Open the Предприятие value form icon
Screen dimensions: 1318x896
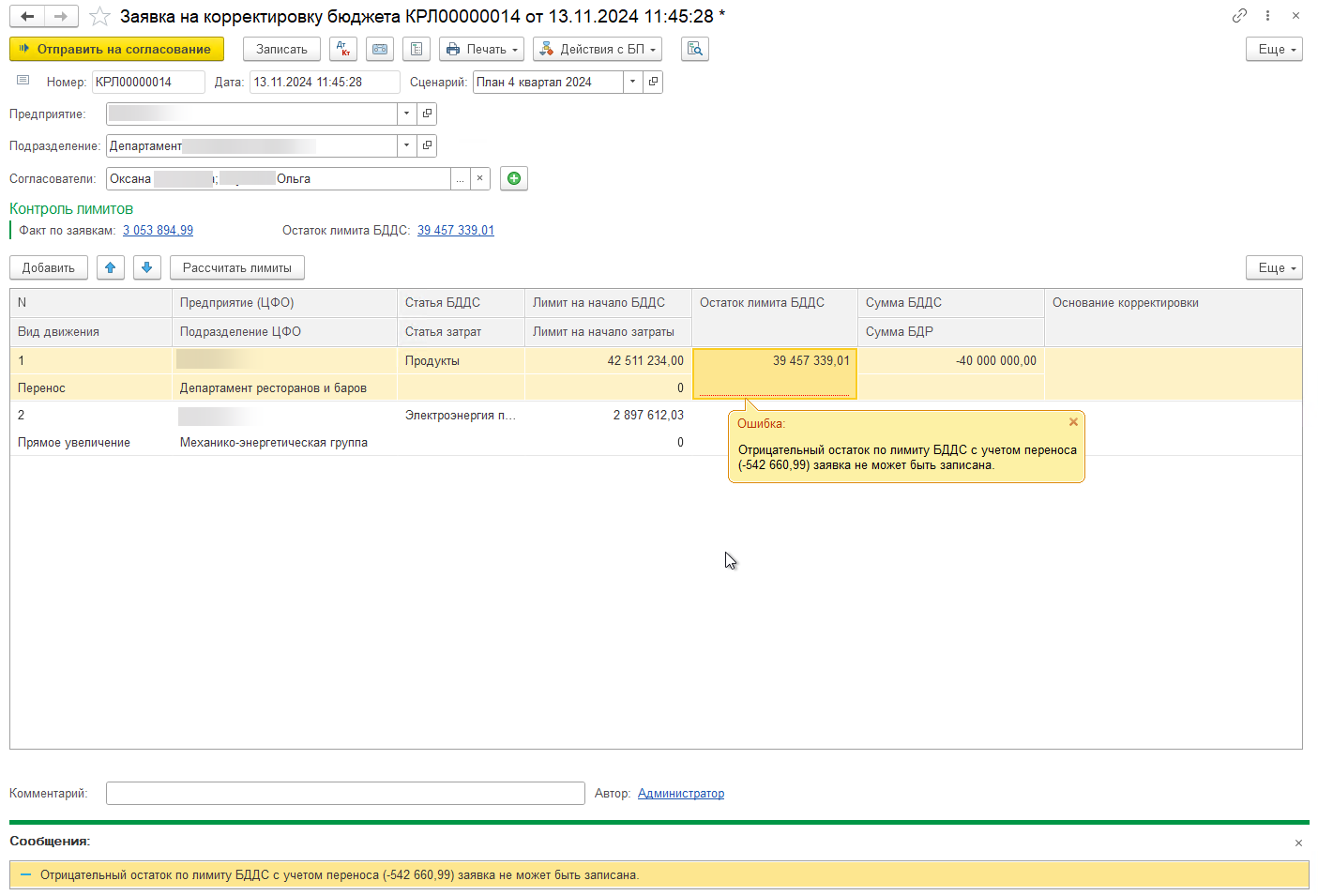click(428, 114)
